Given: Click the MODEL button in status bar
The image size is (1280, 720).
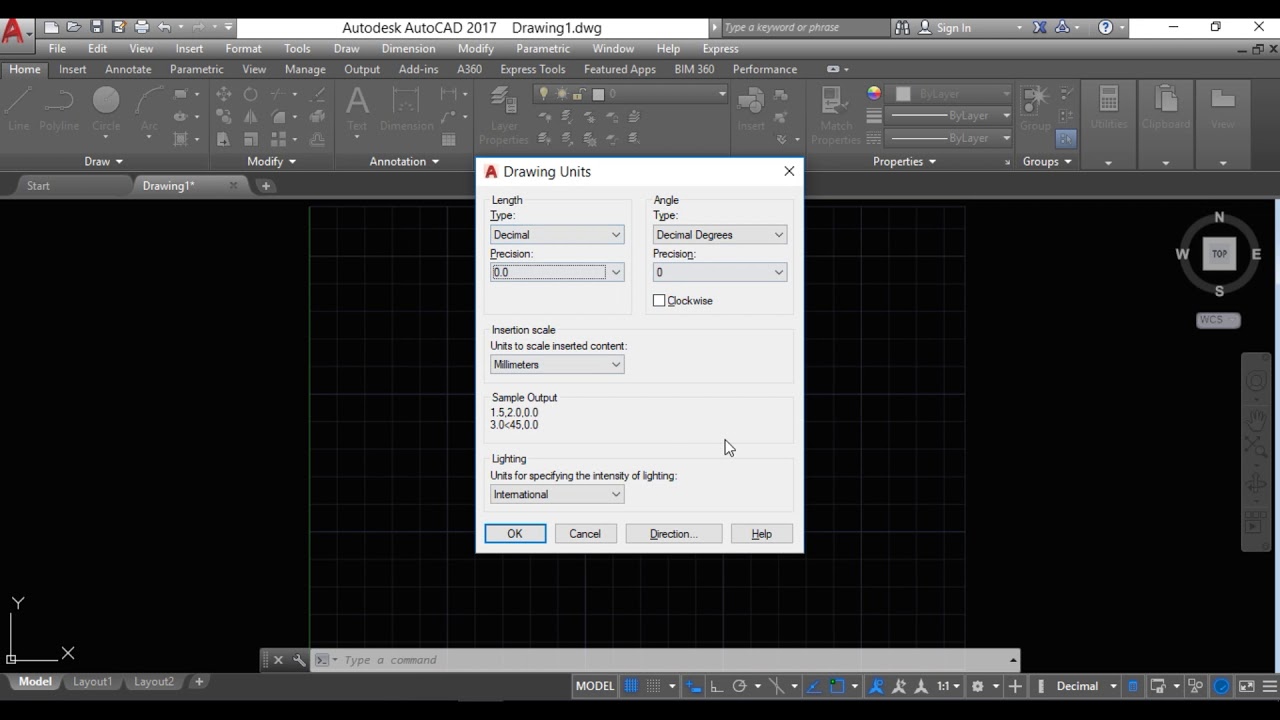Looking at the screenshot, I should (595, 686).
